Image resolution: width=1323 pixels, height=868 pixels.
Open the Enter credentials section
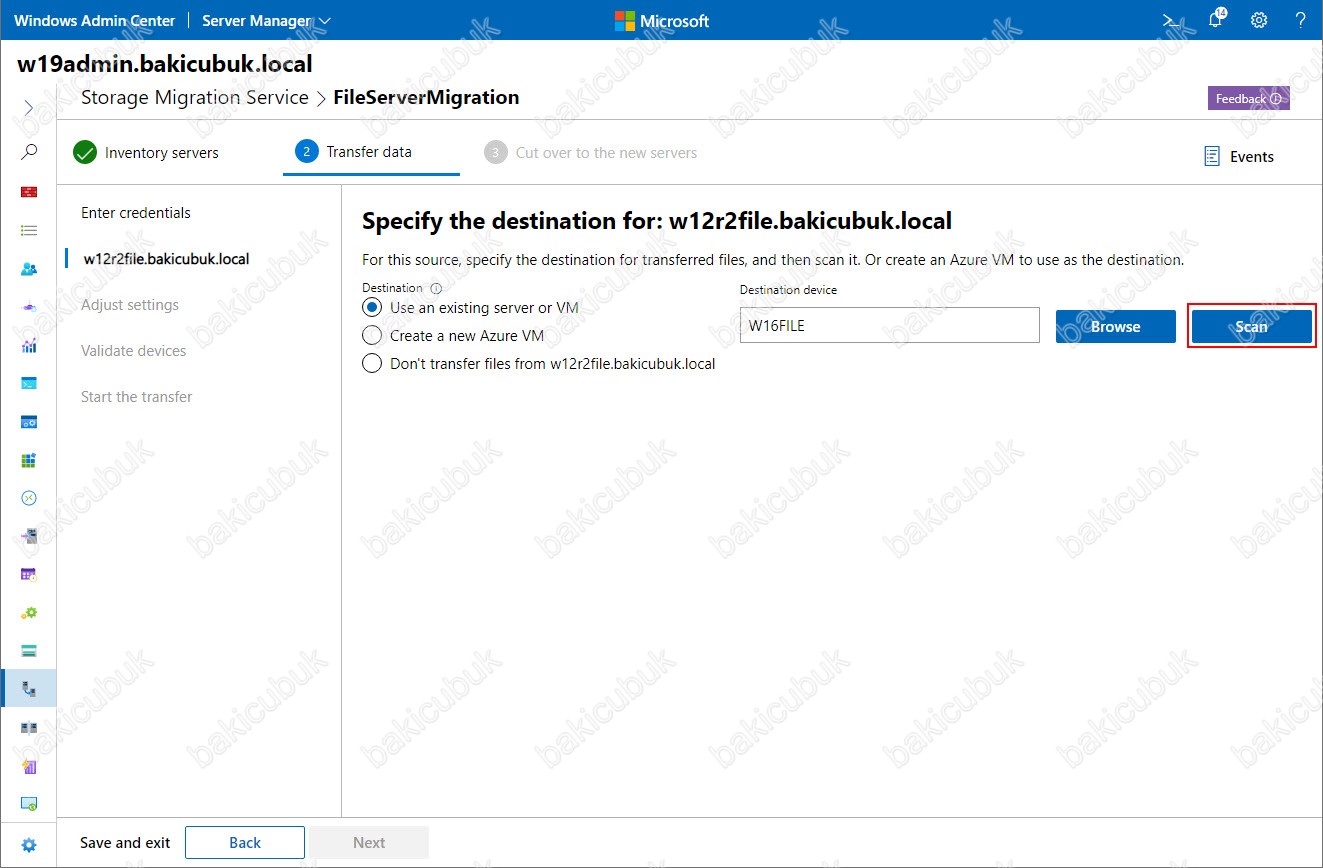point(136,213)
